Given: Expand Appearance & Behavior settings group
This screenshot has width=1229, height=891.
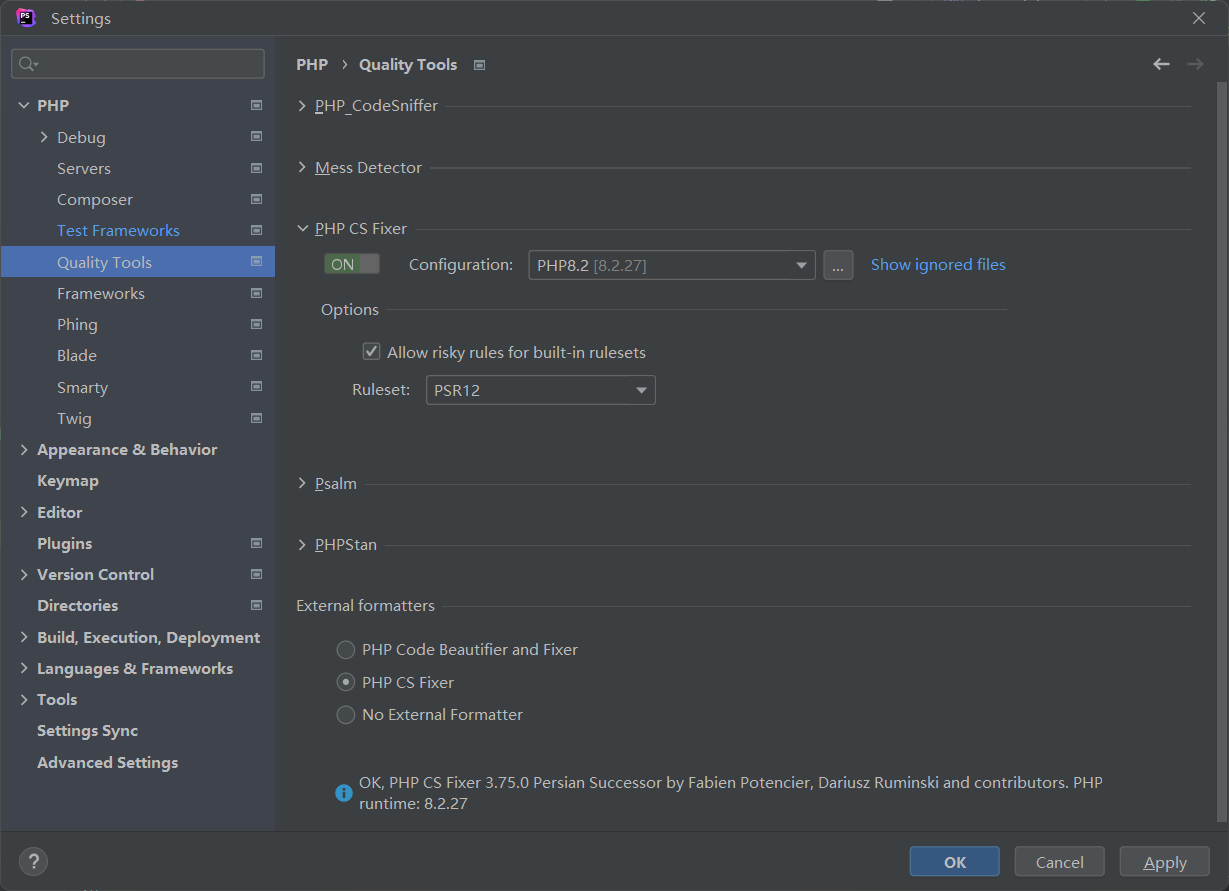Looking at the screenshot, I should click(x=24, y=450).
